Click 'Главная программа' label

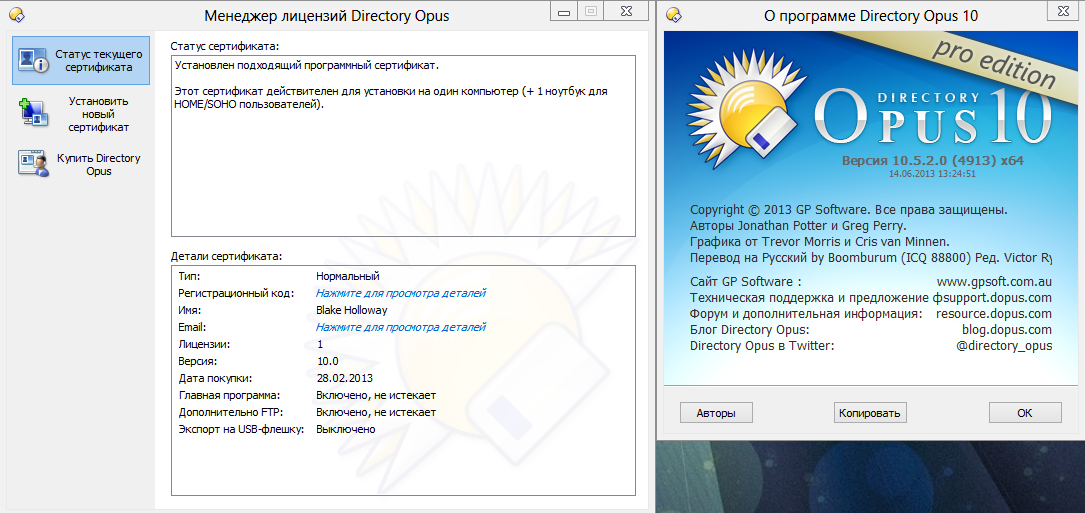[x=228, y=395]
